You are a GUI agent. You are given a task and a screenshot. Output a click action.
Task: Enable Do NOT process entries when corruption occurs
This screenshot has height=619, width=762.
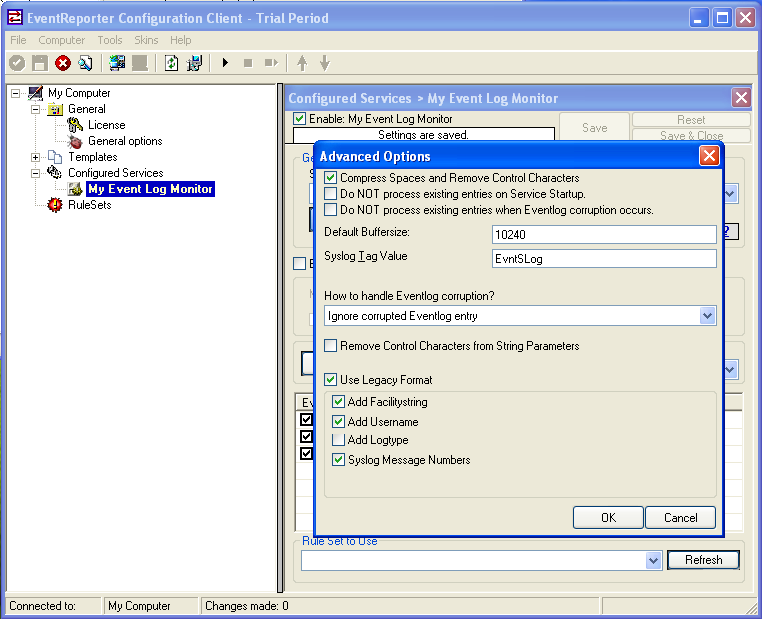(x=330, y=210)
